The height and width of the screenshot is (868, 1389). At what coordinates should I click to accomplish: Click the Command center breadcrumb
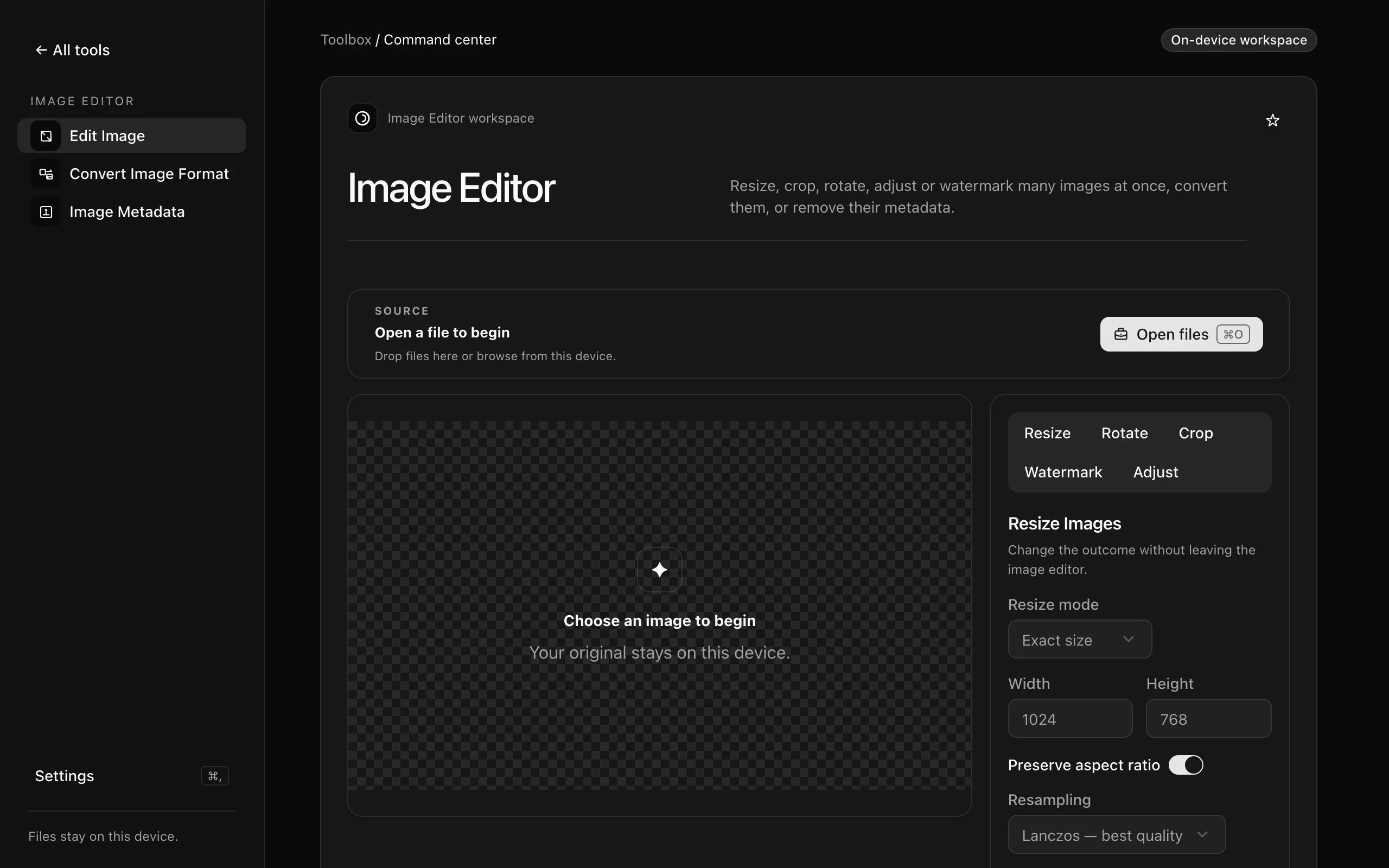(439, 40)
